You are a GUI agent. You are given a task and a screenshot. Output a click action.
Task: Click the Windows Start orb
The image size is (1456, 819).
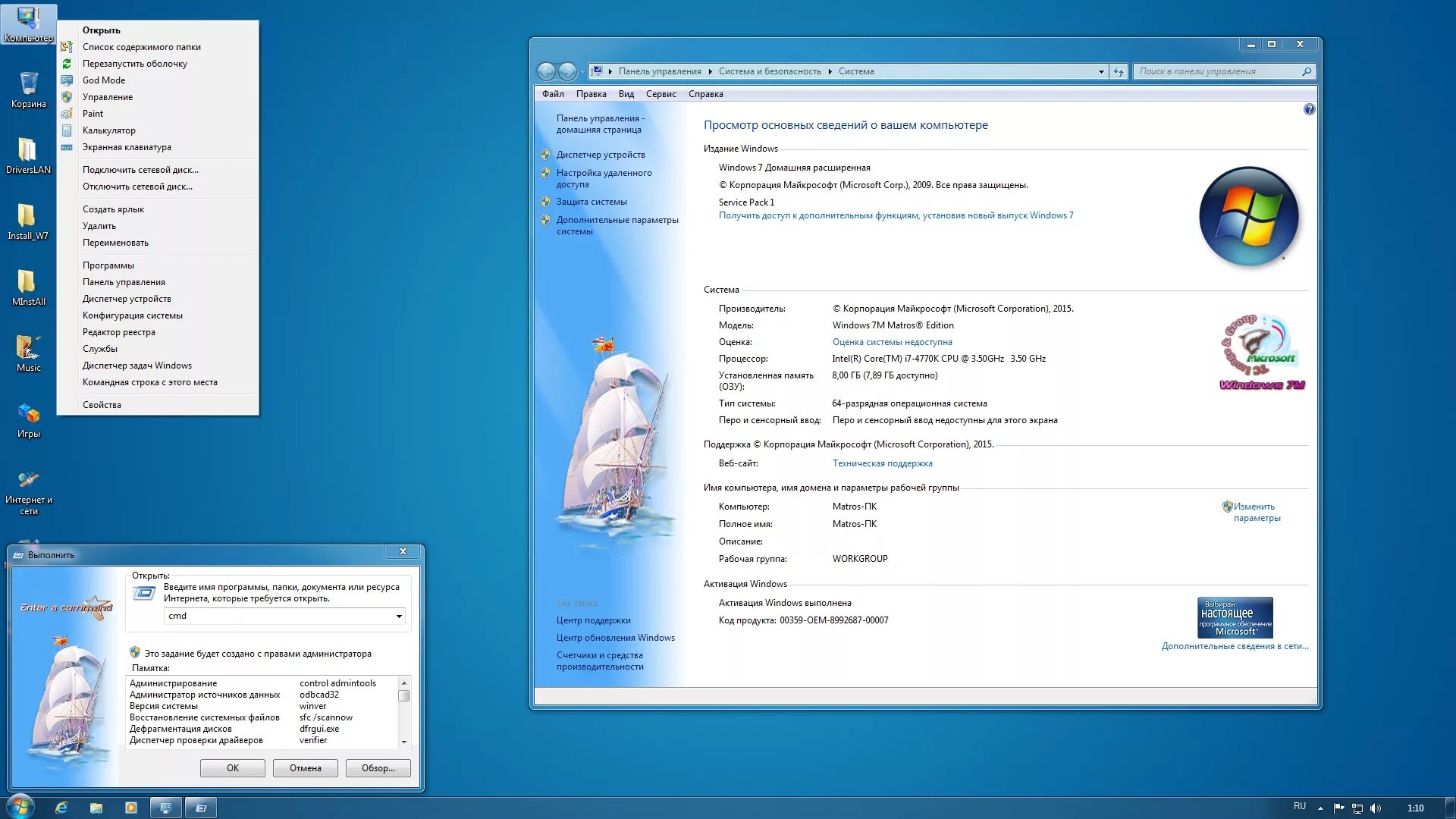[x=20, y=807]
